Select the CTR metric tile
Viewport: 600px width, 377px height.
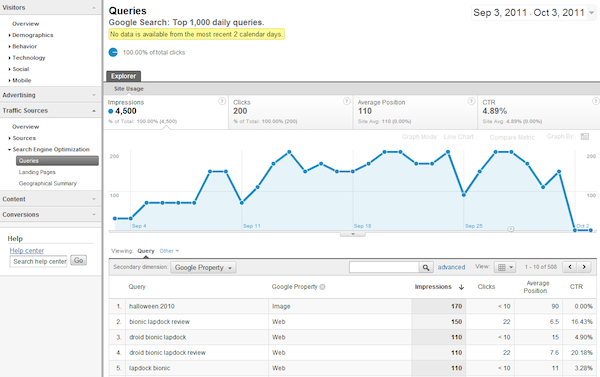tap(539, 112)
